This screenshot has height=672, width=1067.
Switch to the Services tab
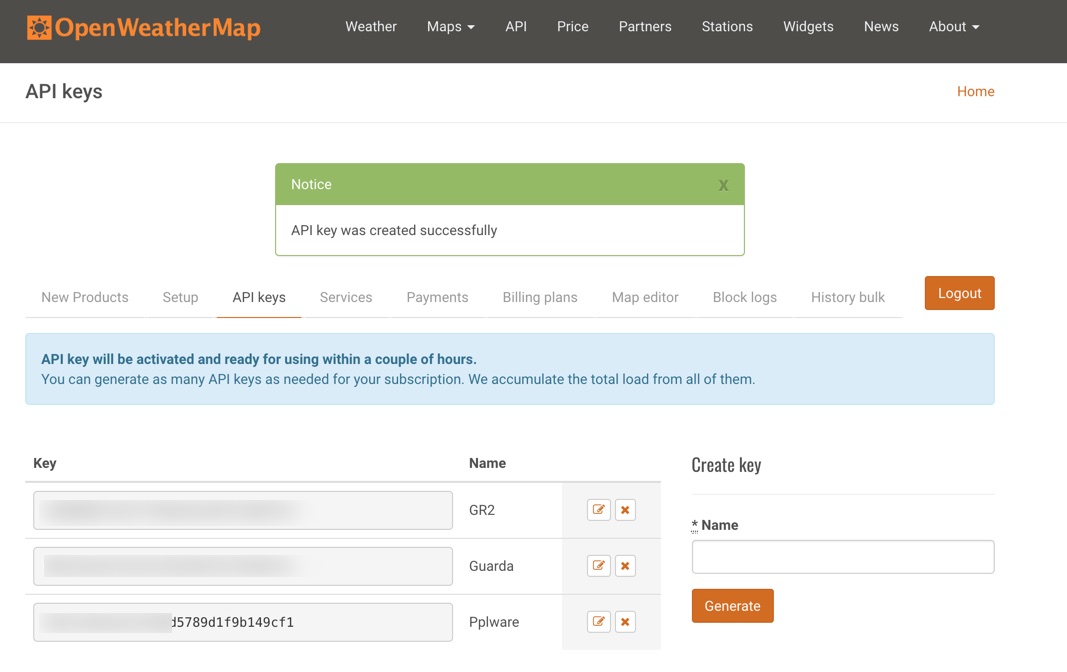(x=346, y=297)
